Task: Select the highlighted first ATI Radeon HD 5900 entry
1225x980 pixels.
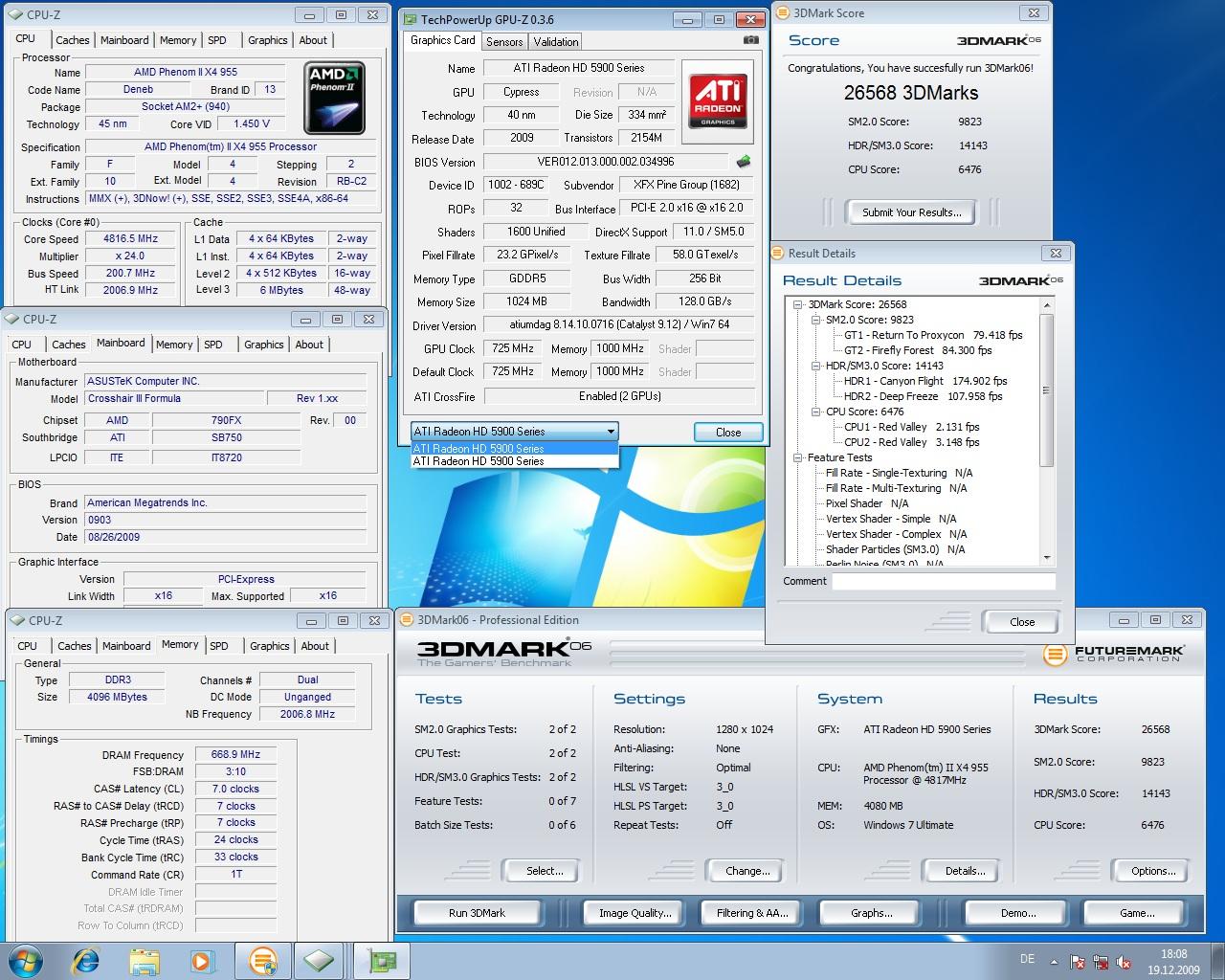Action: pos(515,448)
